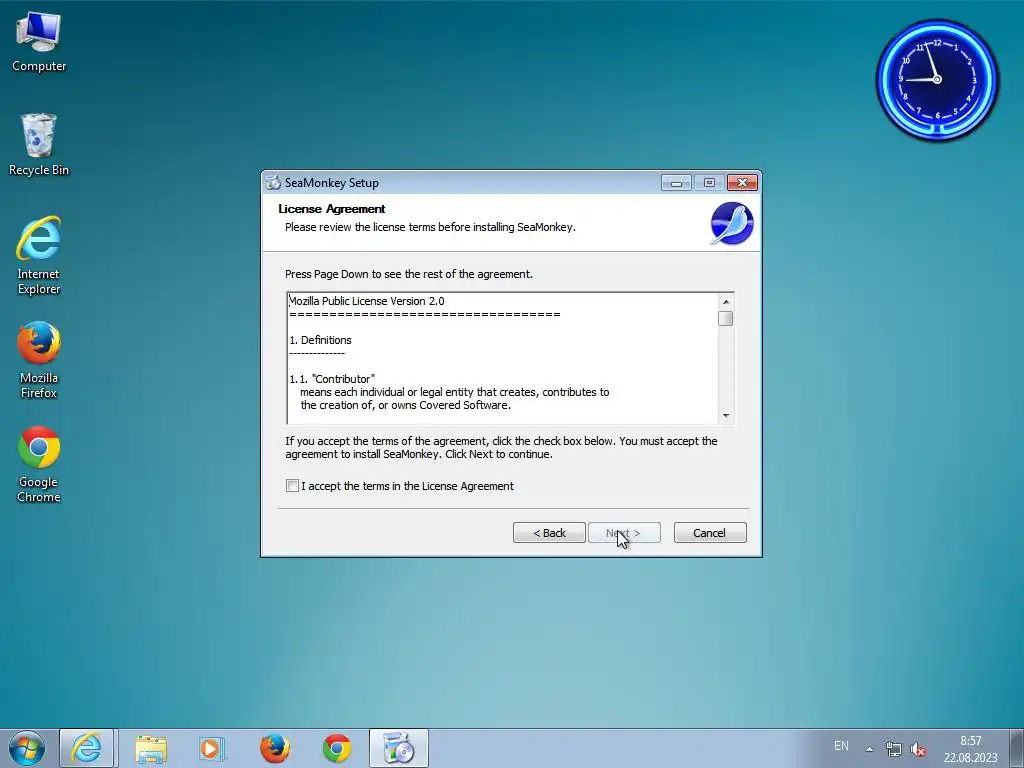The width and height of the screenshot is (1024, 768).
Task: Open the Windows Explorer taskbar folder
Action: pos(151,748)
